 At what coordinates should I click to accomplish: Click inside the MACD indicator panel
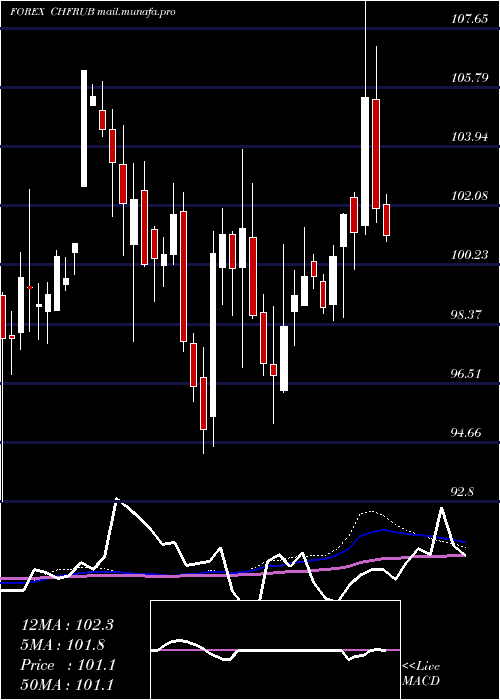(275, 650)
